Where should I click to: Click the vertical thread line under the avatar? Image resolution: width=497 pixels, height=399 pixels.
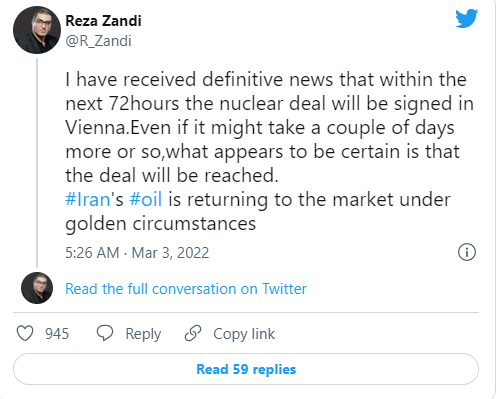pyautogui.click(x=37, y=163)
